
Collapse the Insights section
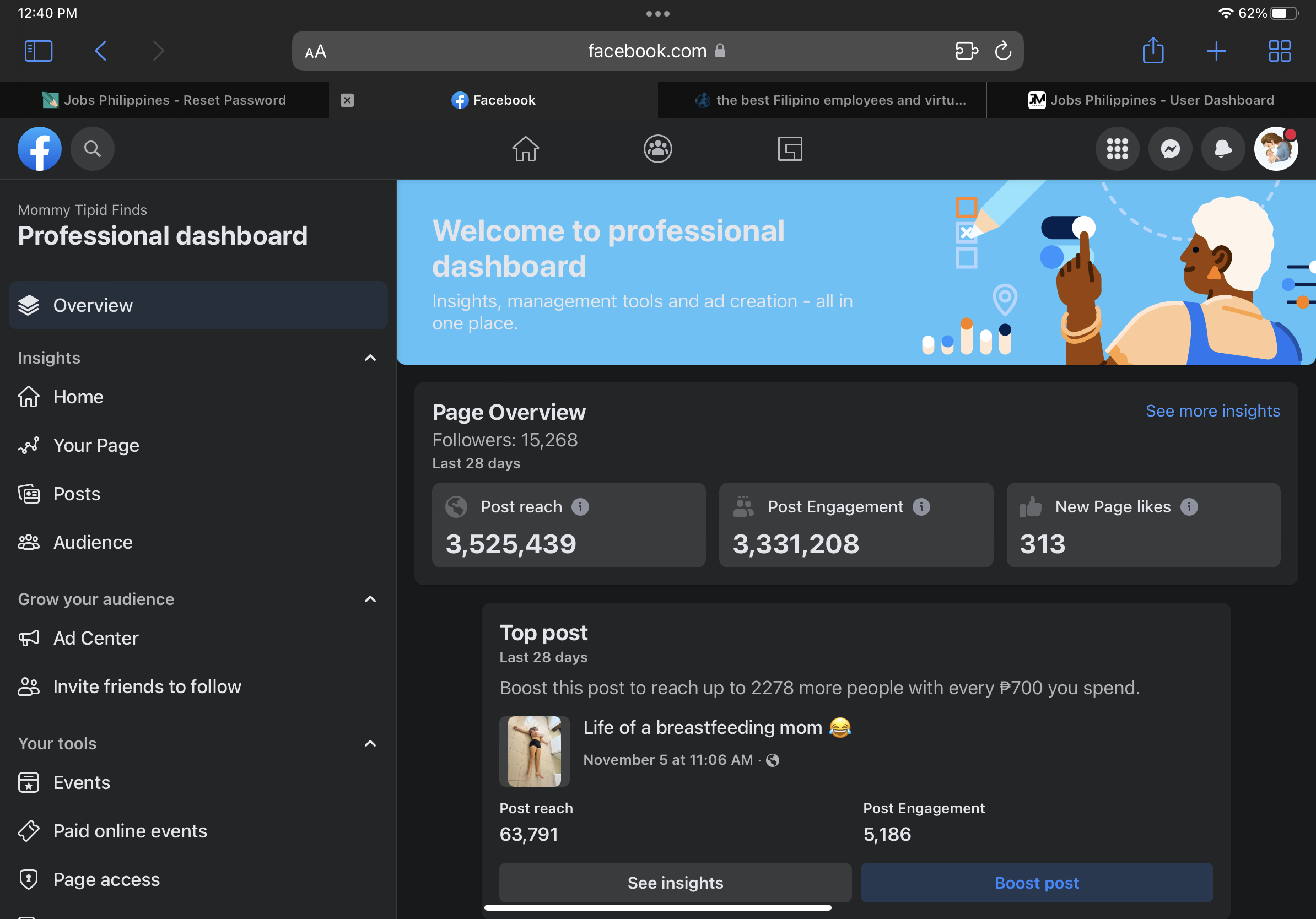(370, 358)
